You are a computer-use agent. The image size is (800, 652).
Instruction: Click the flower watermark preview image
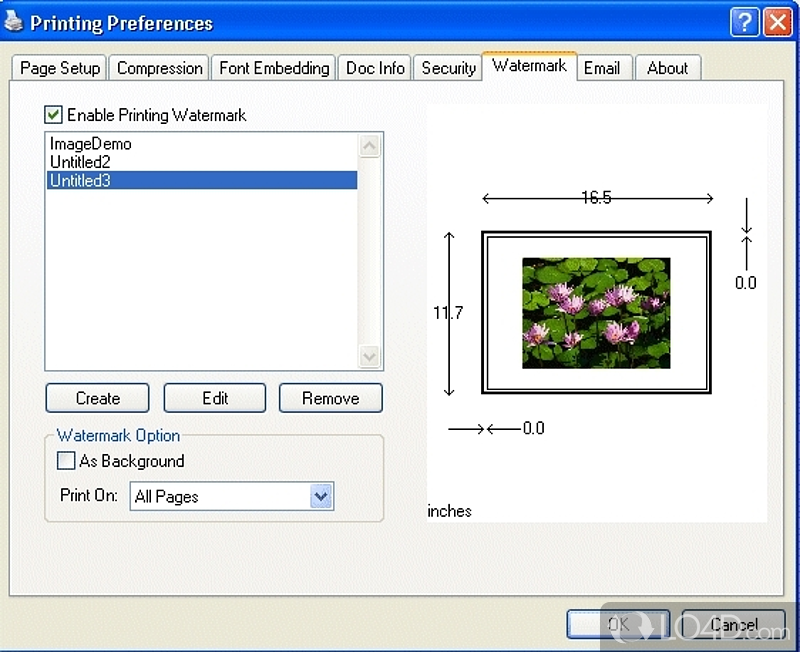(x=596, y=313)
